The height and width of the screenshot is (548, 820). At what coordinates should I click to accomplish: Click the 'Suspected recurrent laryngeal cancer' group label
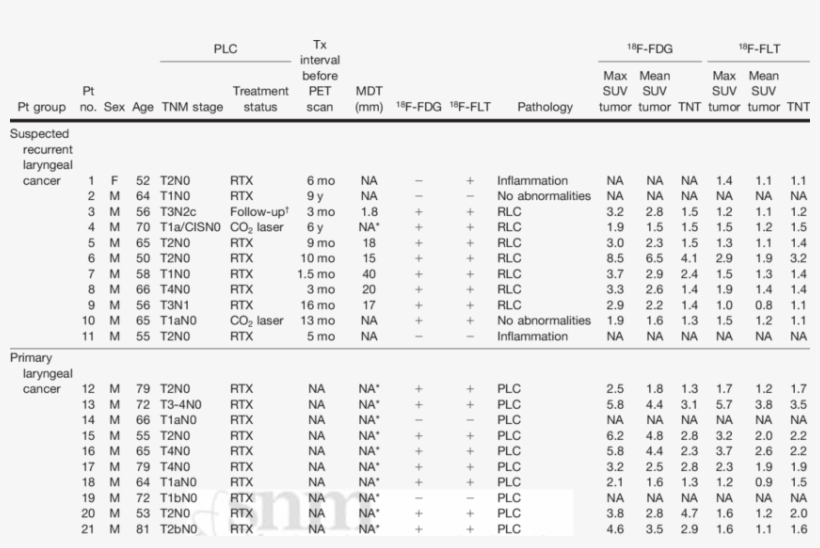(41, 157)
